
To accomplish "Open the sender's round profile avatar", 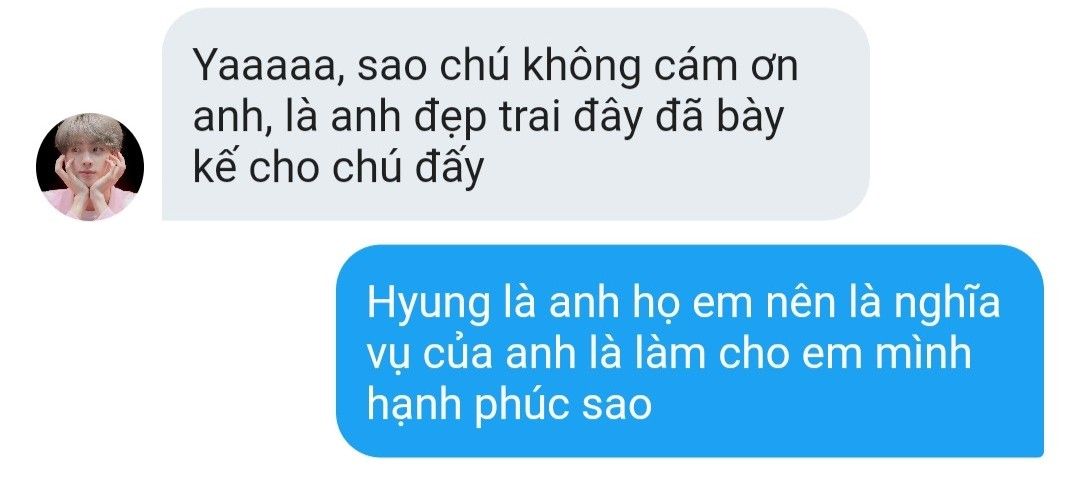I will 90,167.
